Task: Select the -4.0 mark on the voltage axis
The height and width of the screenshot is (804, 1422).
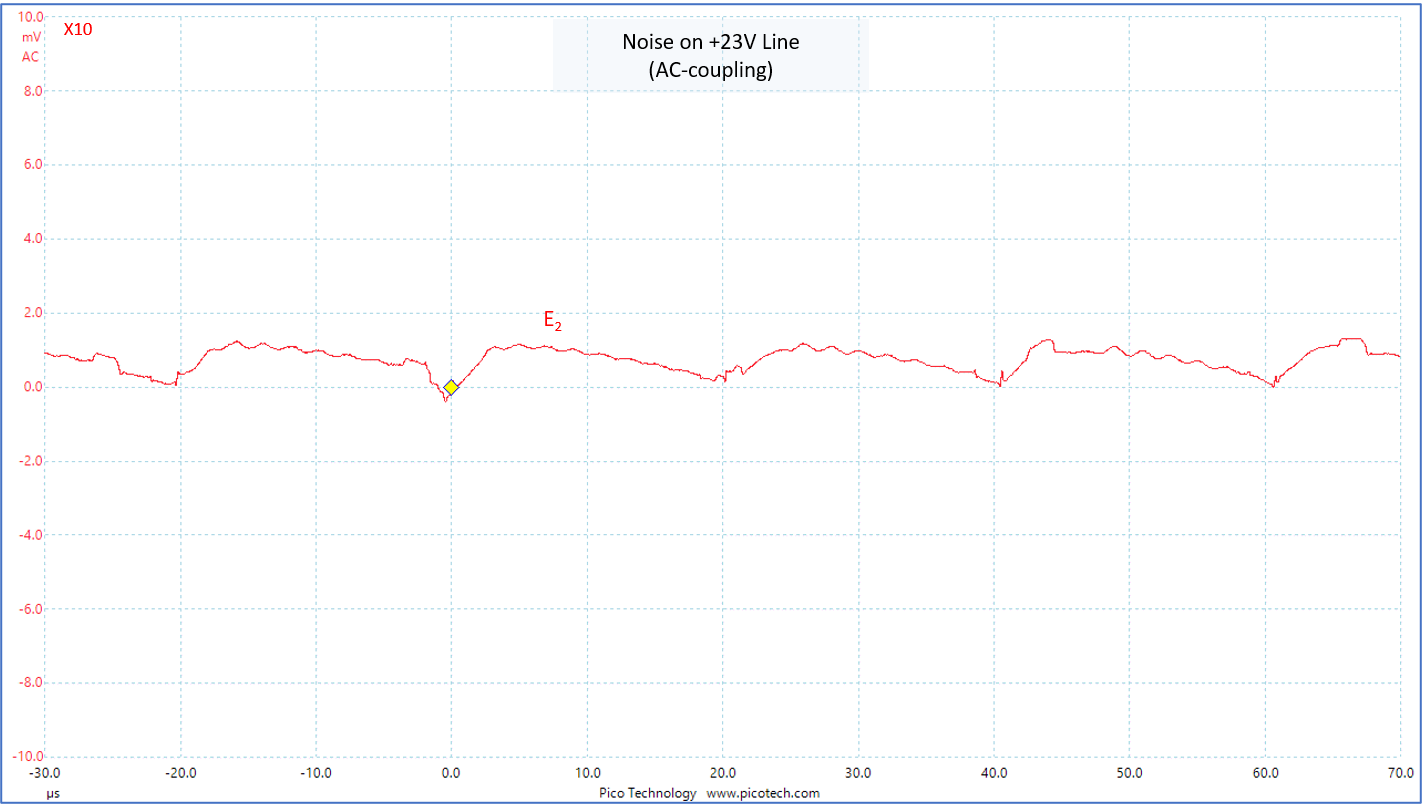Action: (x=28, y=535)
